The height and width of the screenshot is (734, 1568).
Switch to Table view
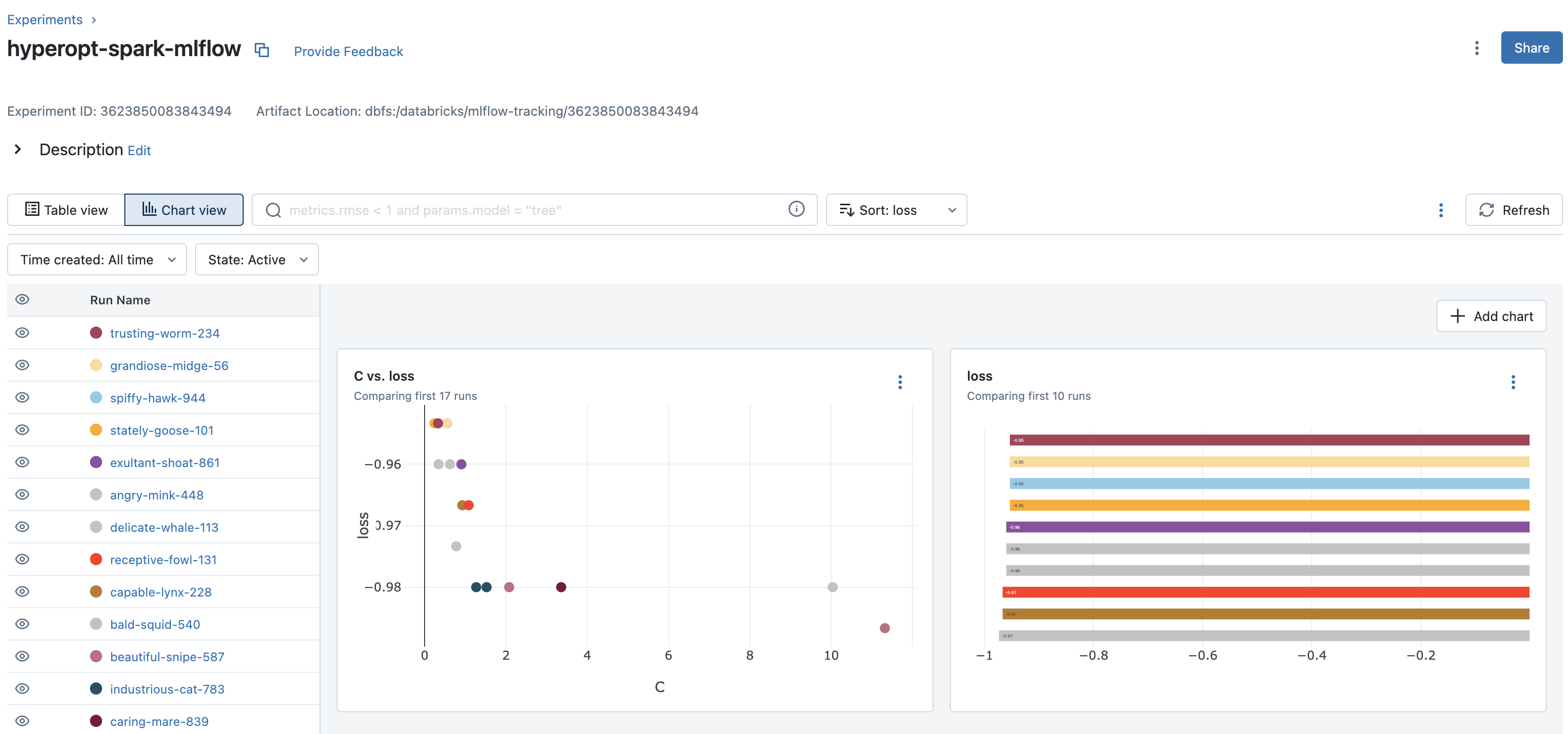coord(66,210)
